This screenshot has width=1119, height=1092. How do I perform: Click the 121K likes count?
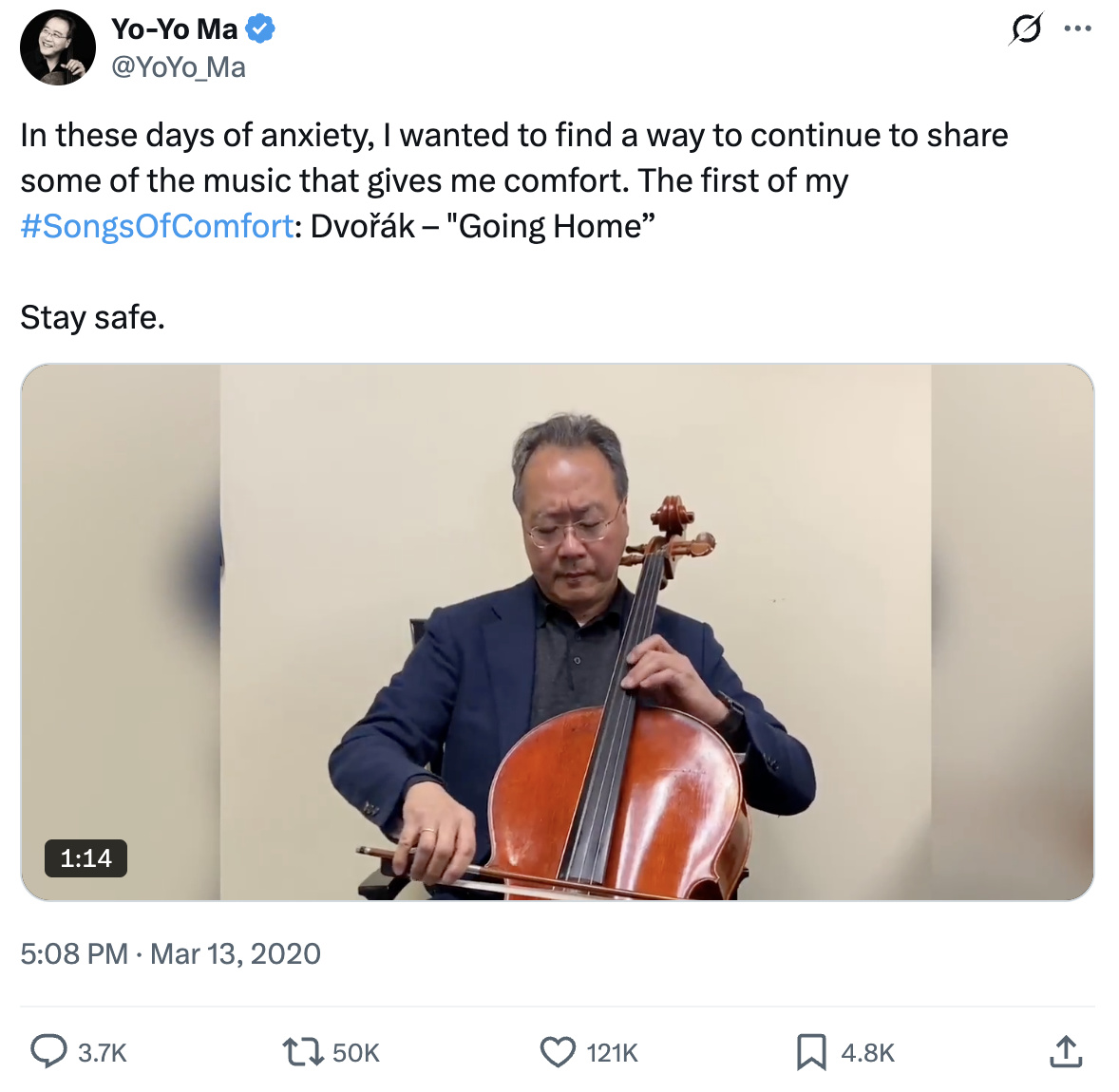[613, 1053]
